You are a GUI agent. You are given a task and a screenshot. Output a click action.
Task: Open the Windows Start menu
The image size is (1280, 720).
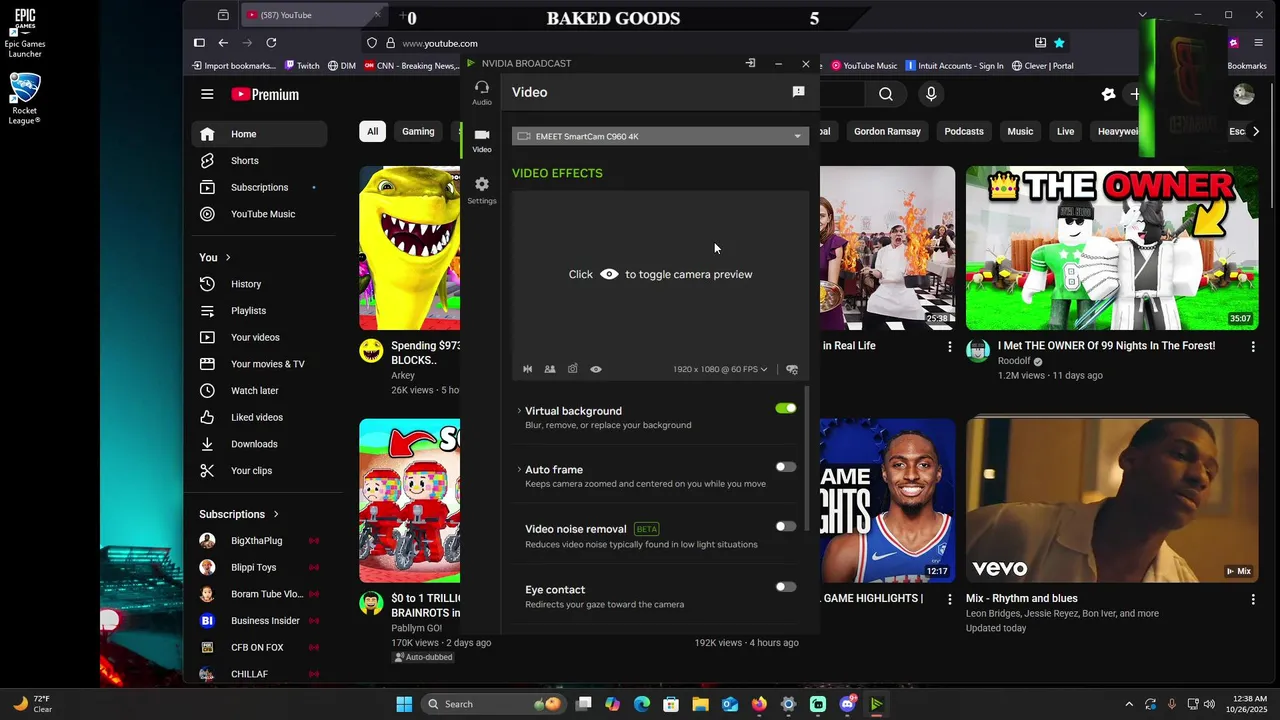pos(404,704)
